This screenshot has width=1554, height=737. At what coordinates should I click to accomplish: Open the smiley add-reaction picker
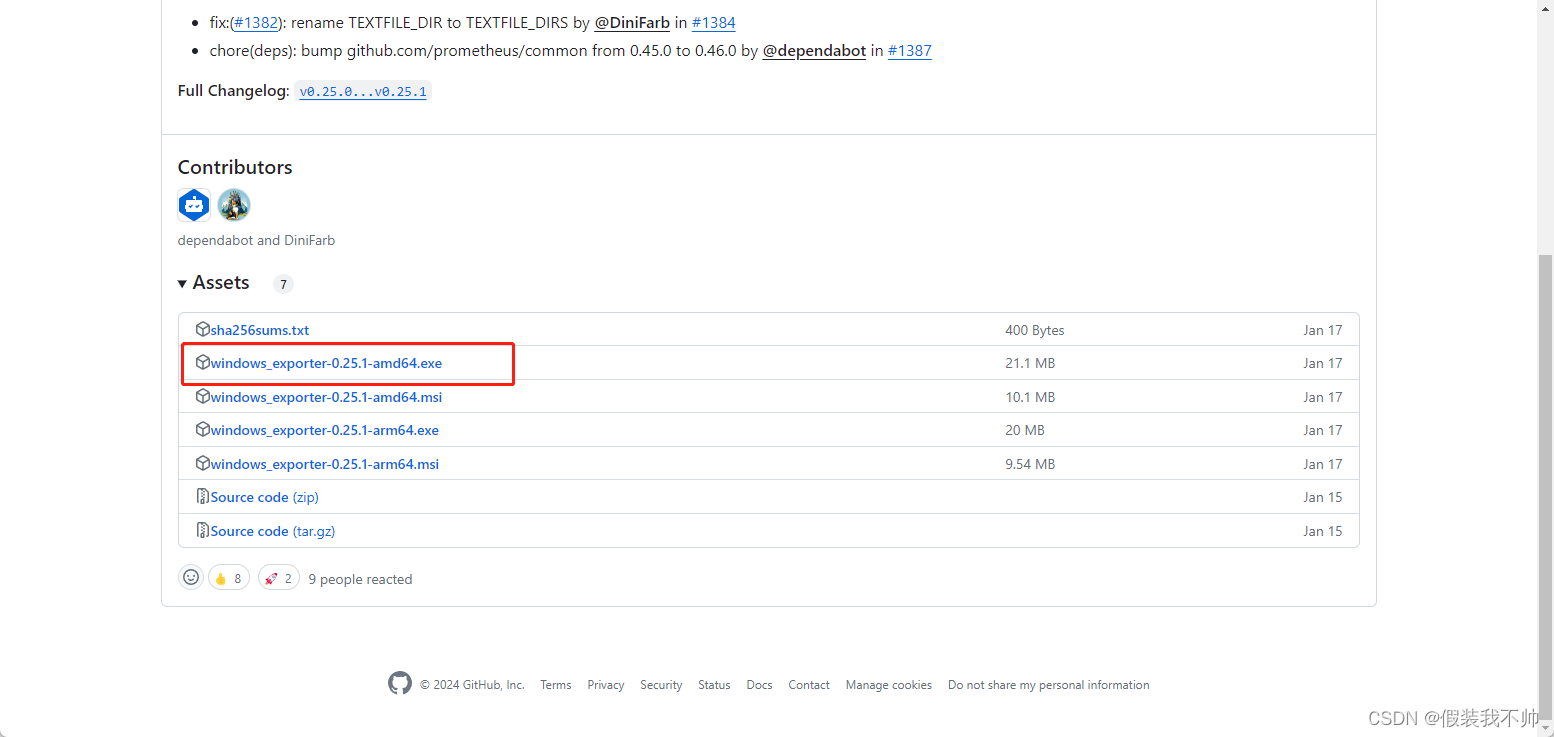(191, 577)
